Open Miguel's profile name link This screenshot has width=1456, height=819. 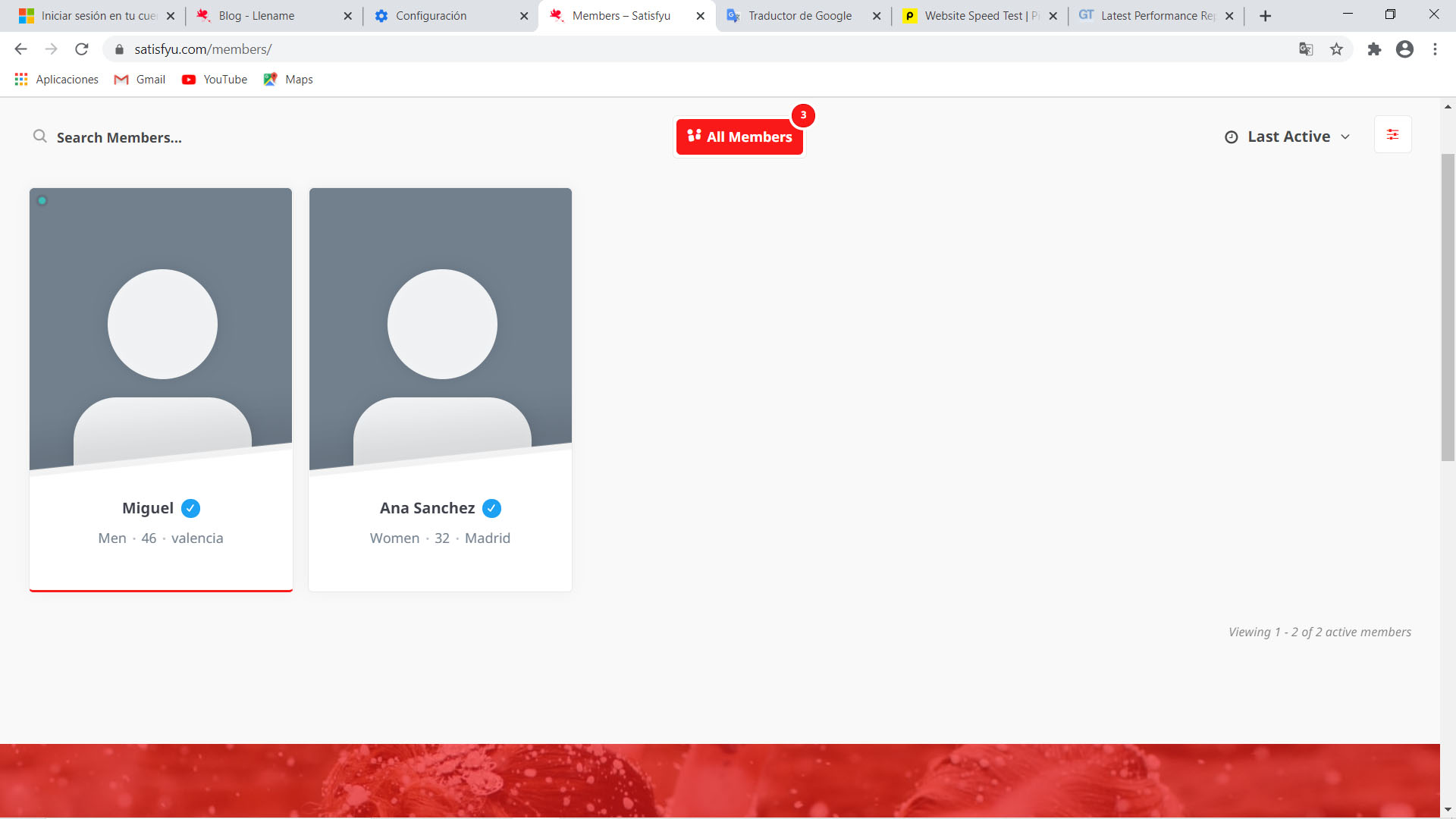pos(148,508)
